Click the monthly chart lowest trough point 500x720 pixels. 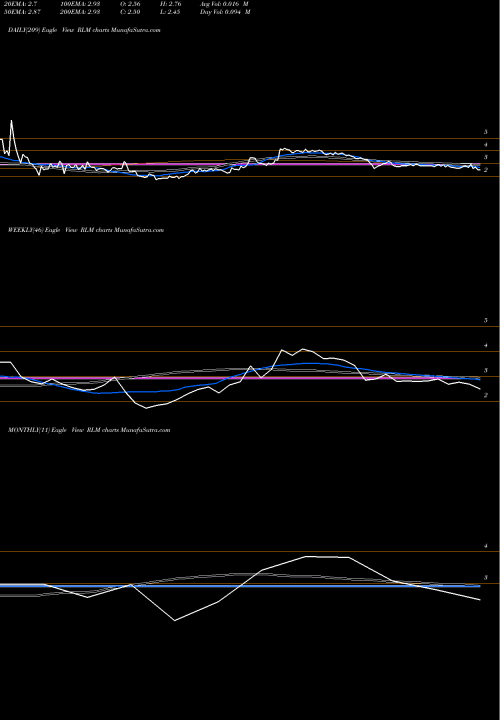click(175, 620)
